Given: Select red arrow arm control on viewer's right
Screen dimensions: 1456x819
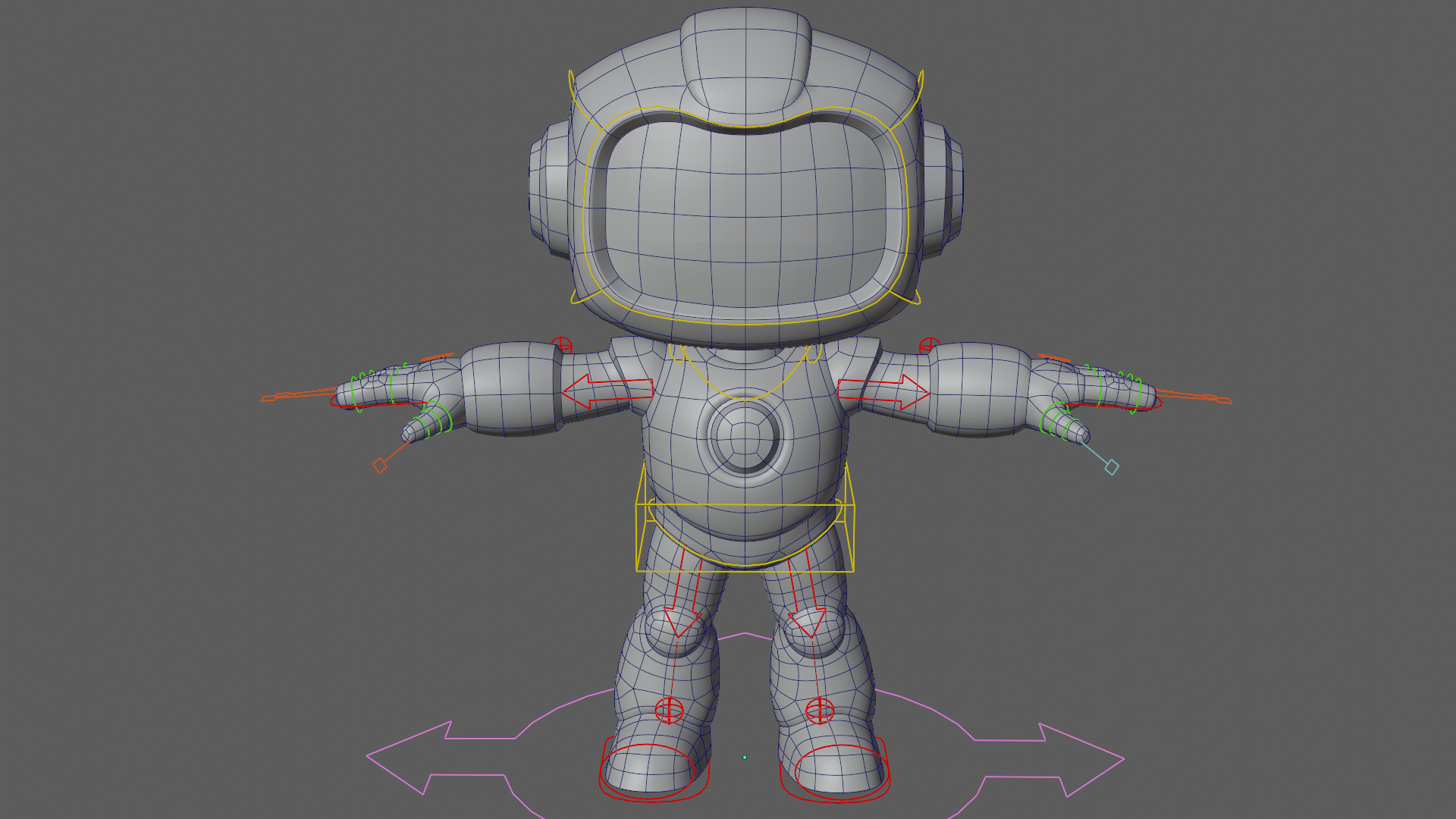Looking at the screenshot, I should [883, 391].
